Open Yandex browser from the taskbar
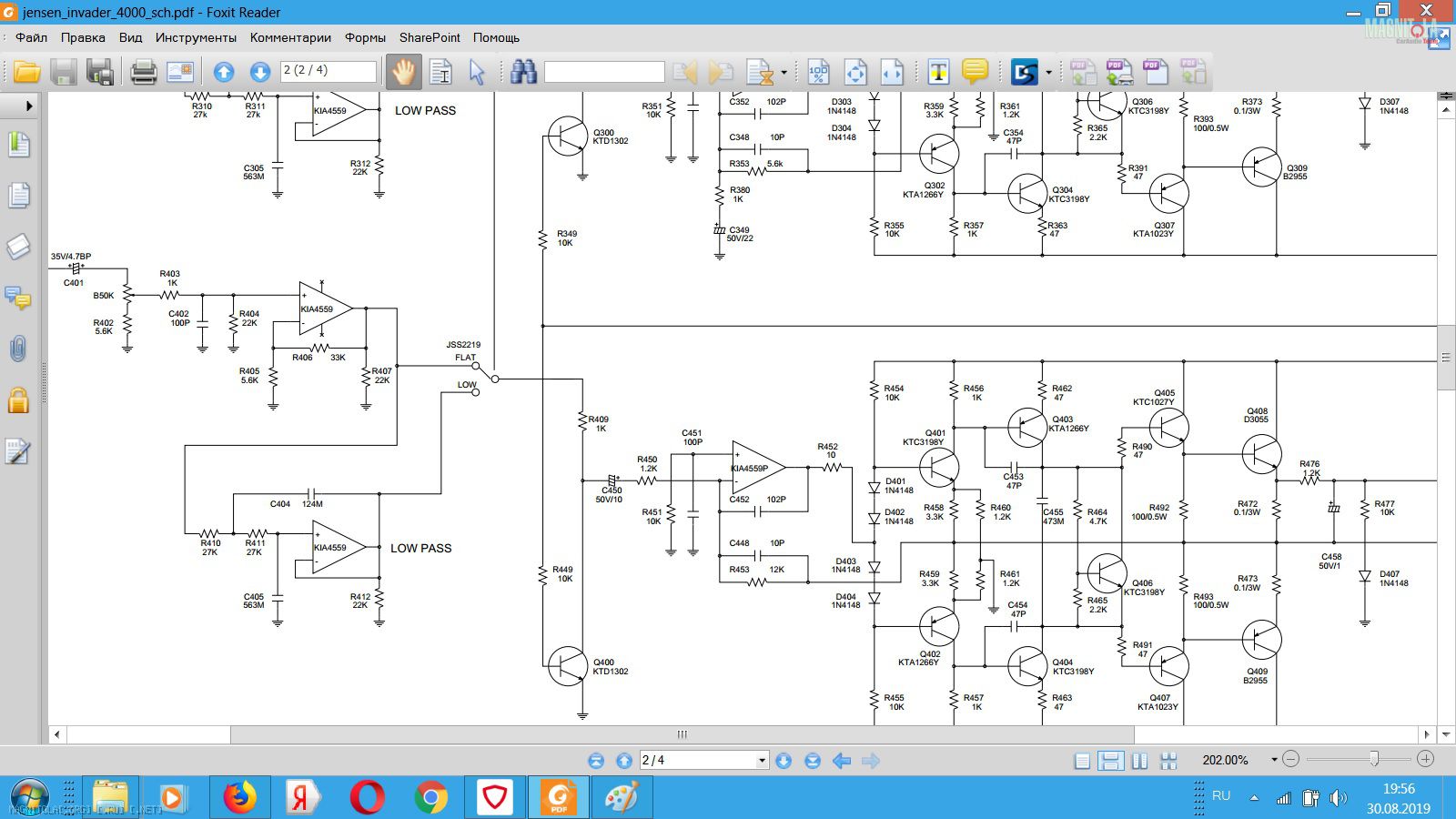Screen dimensions: 1456x819 (x=304, y=798)
